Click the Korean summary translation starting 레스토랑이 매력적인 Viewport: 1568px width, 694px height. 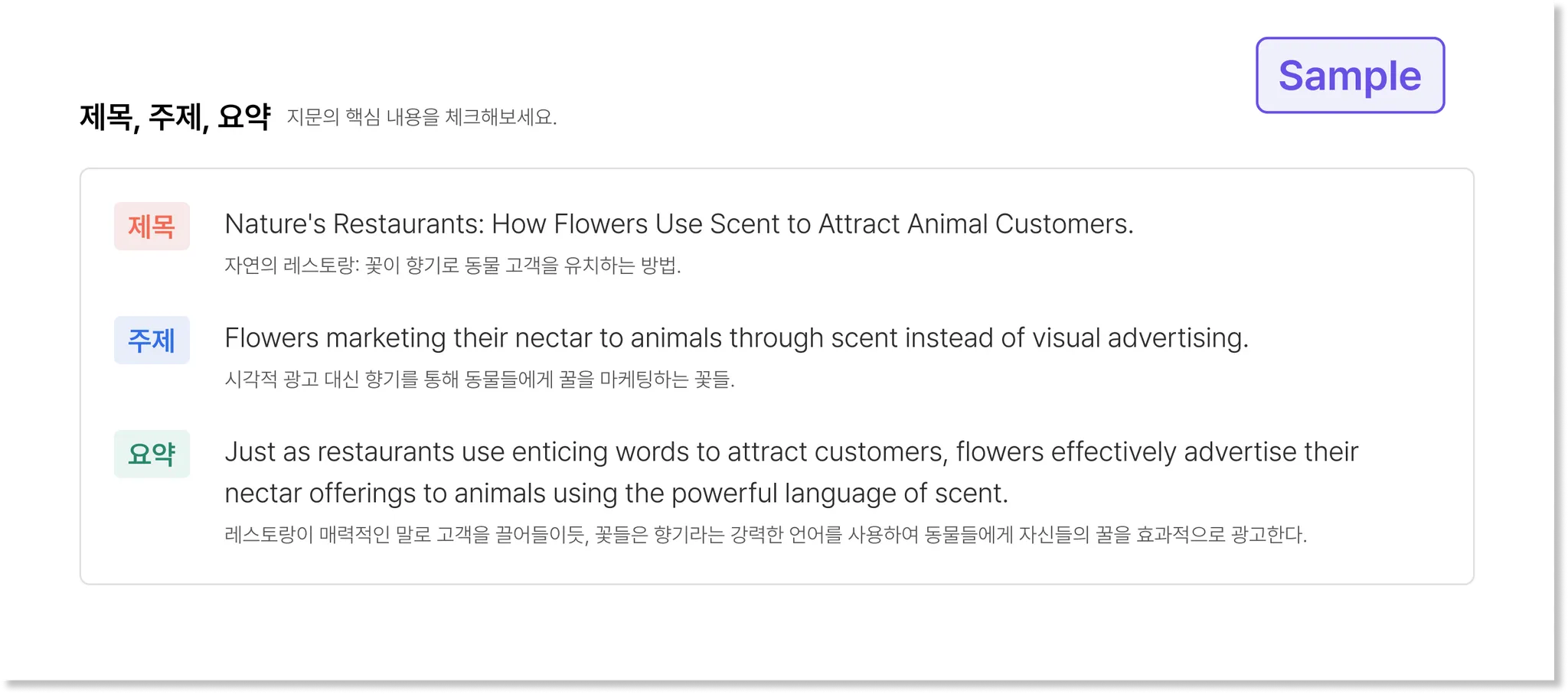click(x=766, y=534)
